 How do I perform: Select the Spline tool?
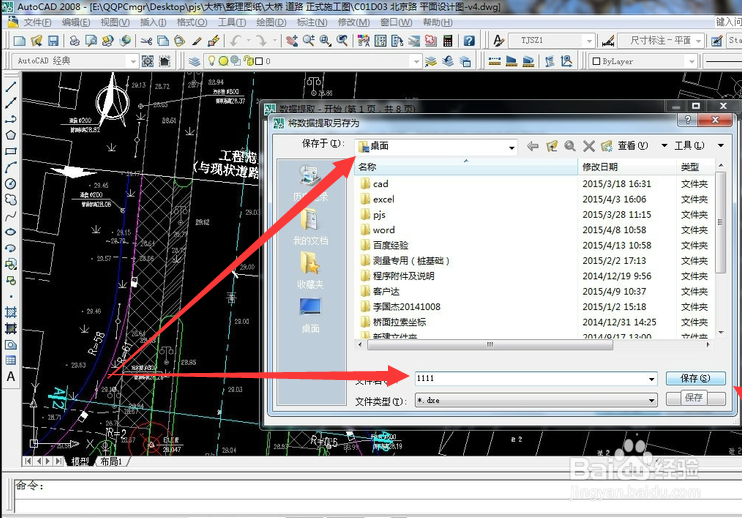pos(10,216)
